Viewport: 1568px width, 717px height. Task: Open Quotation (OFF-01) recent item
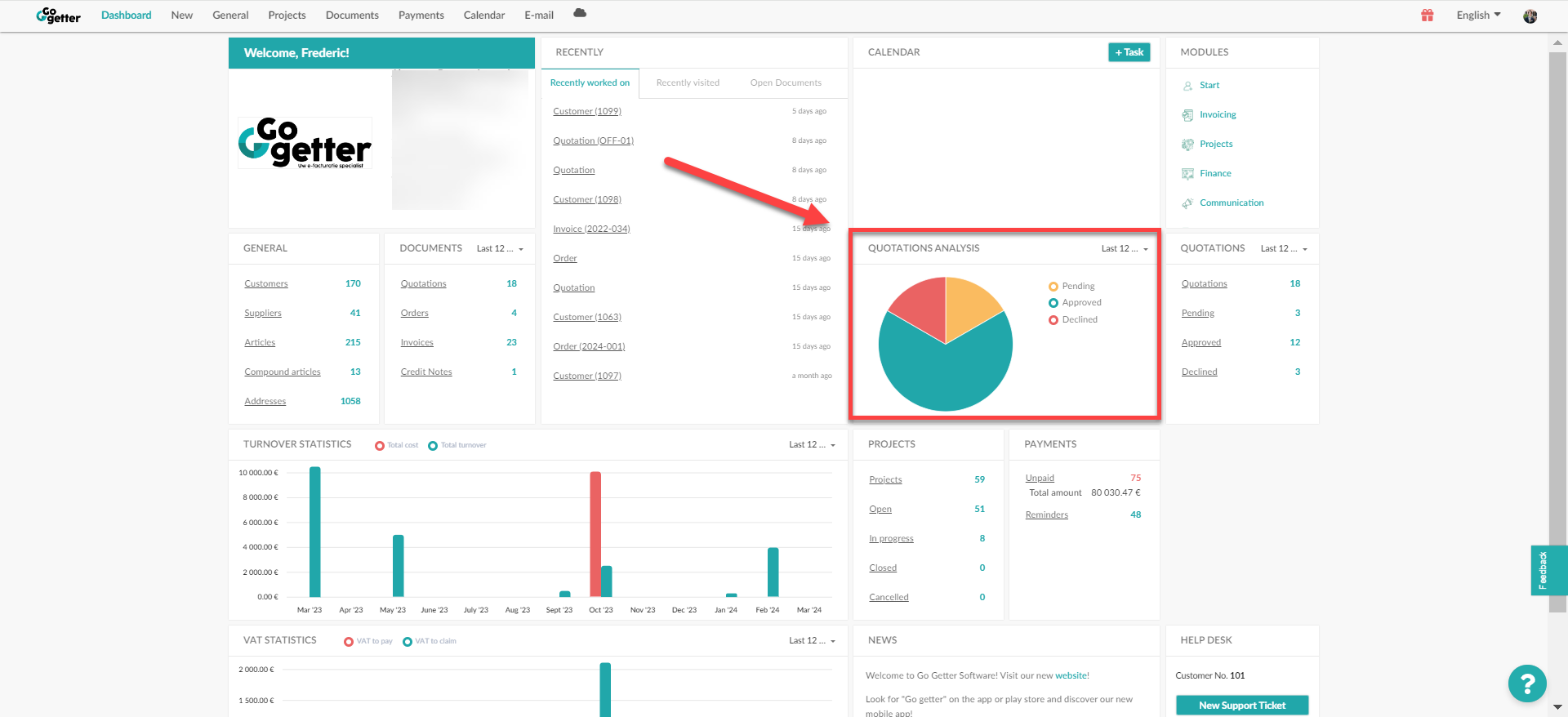(x=593, y=141)
